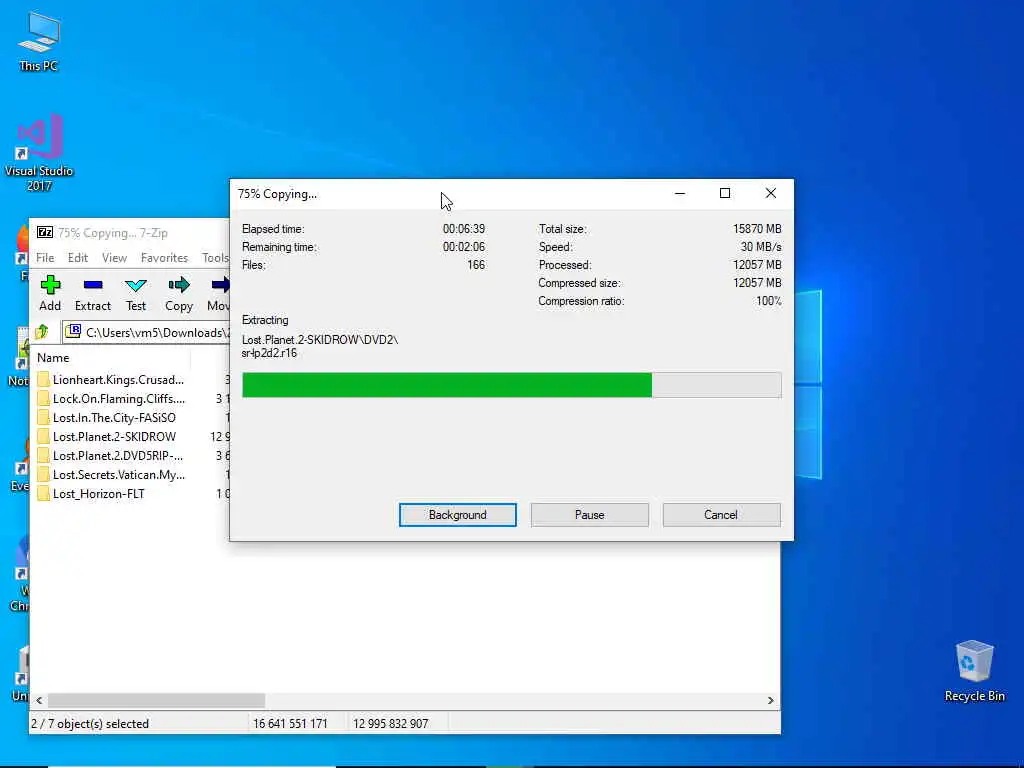Minimize the 75% Copying dialog
This screenshot has height=768, width=1024.
[x=680, y=193]
